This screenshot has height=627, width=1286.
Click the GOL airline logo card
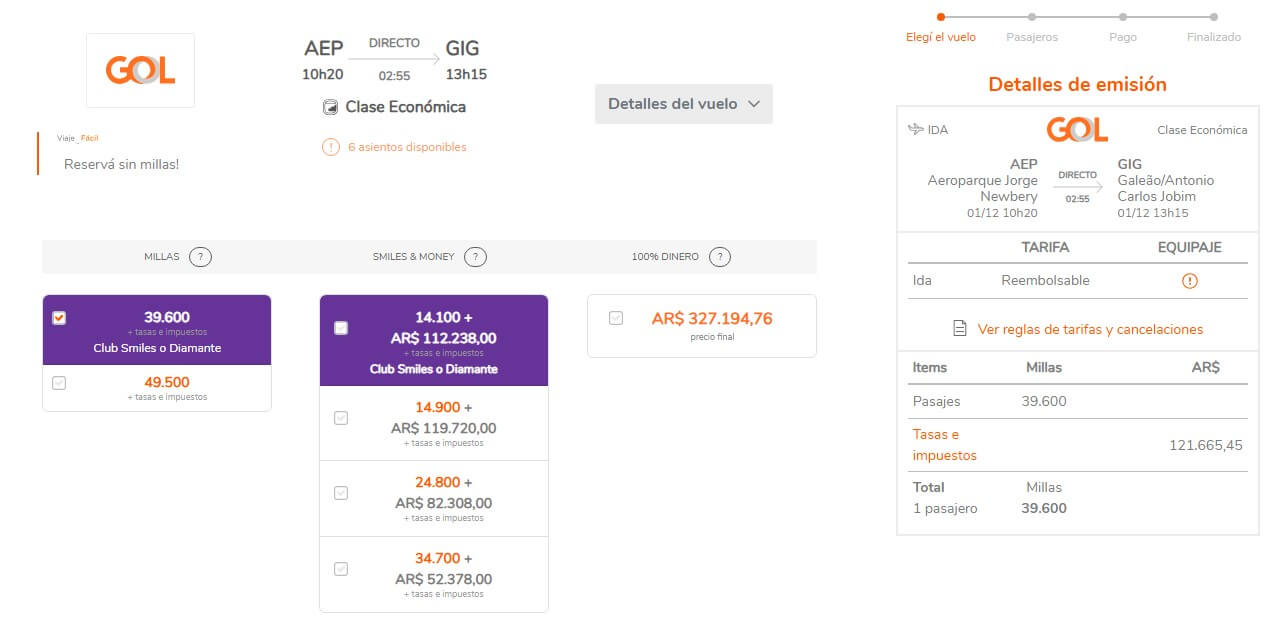point(141,70)
